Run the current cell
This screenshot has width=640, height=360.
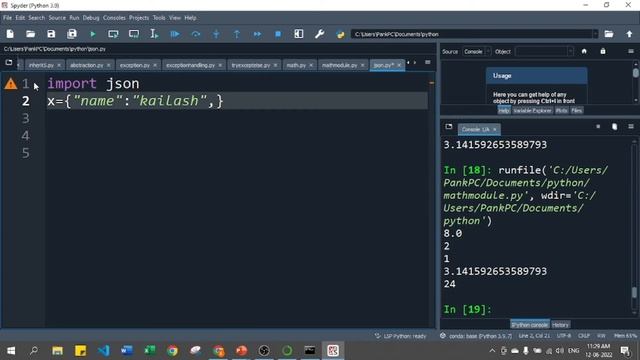pos(113,34)
